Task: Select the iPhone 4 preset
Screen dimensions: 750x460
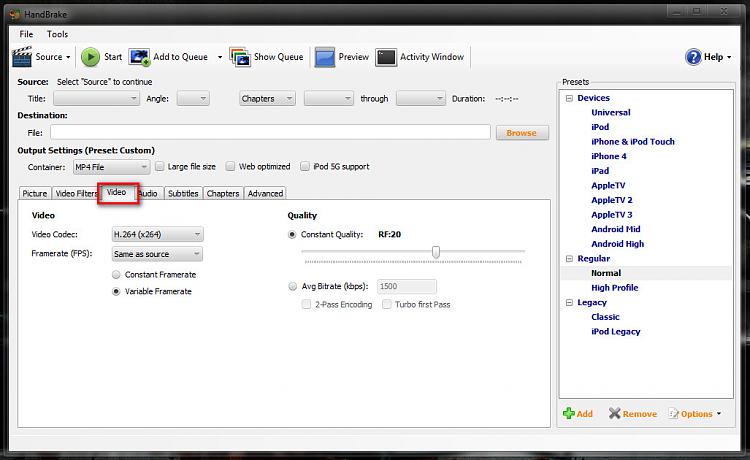Action: click(x=608, y=156)
